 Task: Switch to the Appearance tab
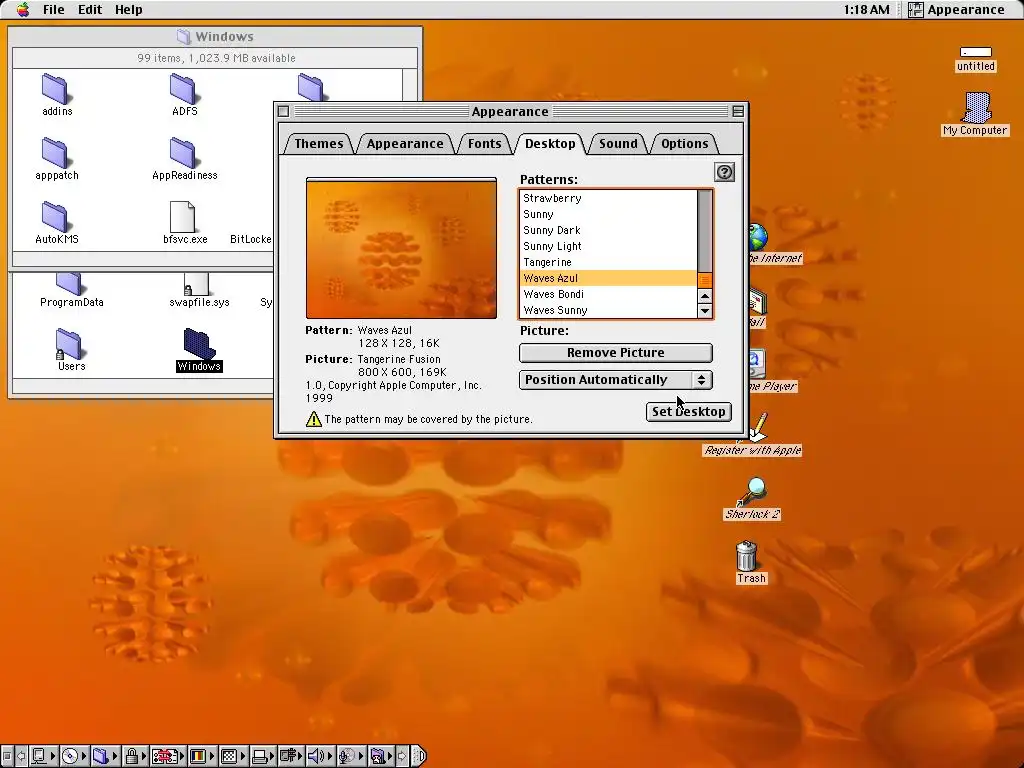point(405,144)
